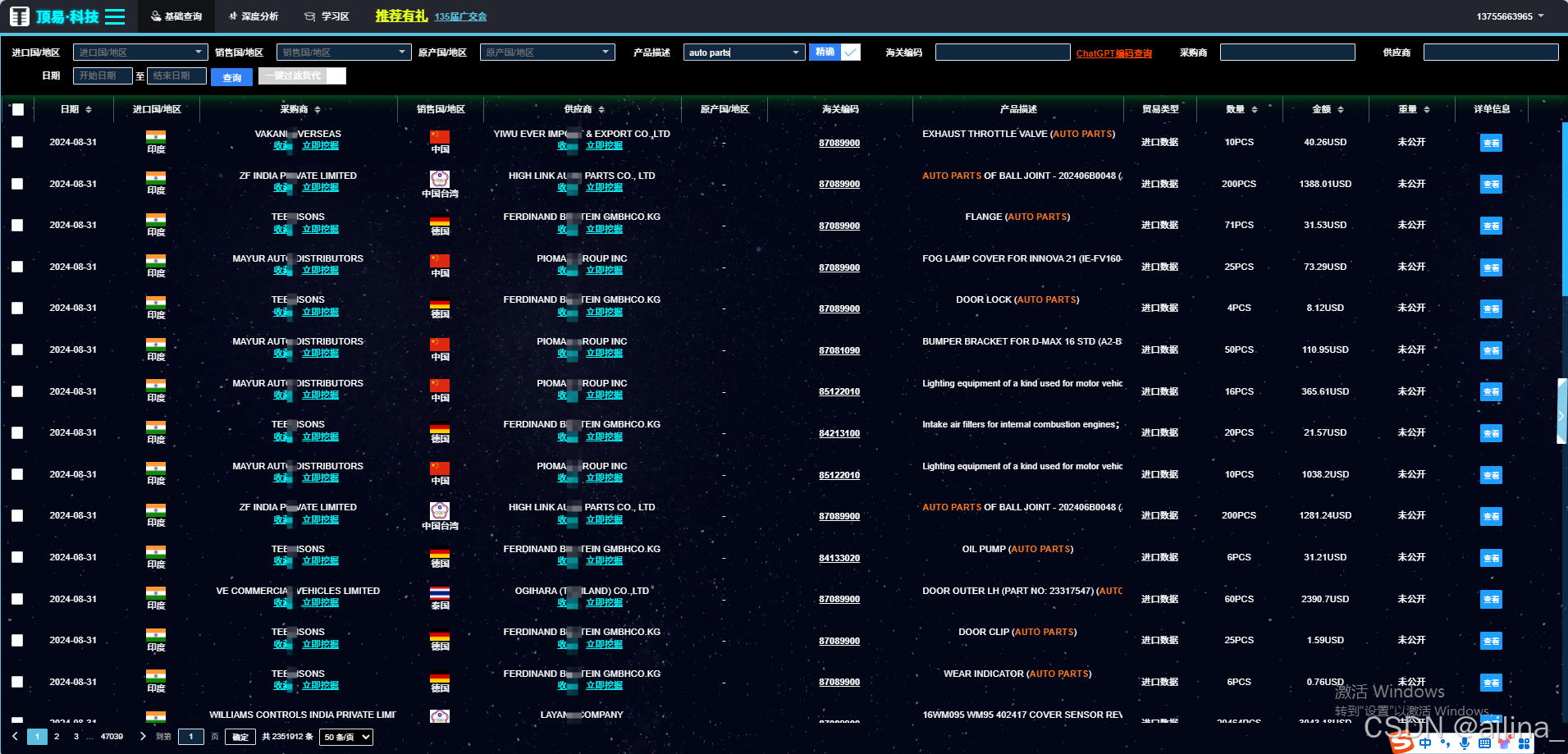The width and height of the screenshot is (1568, 754).
Task: Open HS code 87081090 link
Action: [839, 350]
